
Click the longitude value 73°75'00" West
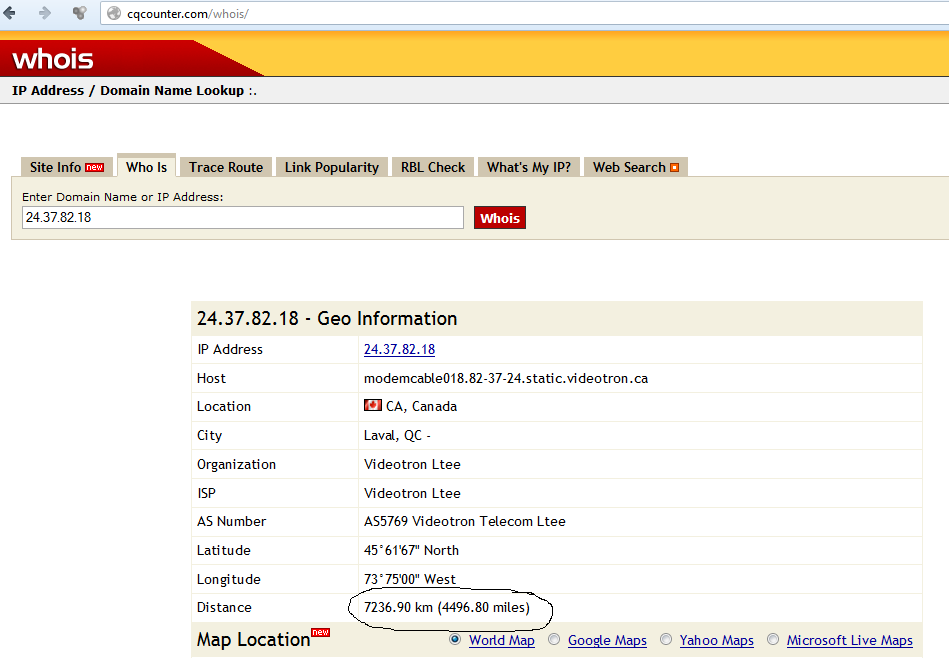(410, 579)
